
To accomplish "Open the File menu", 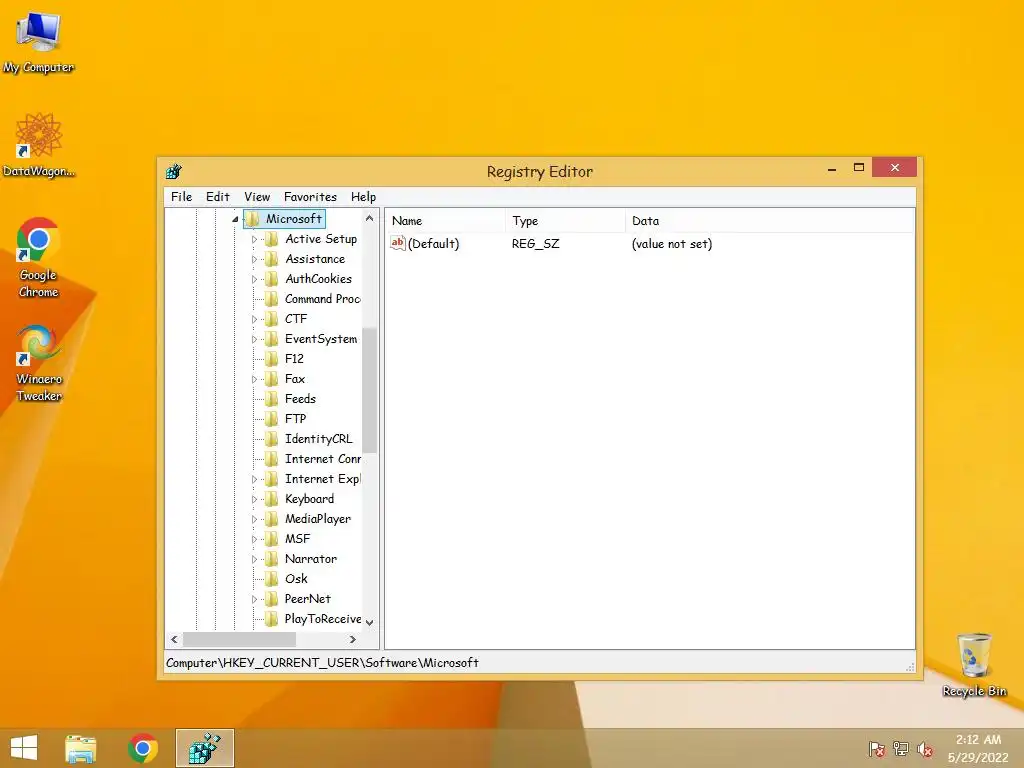I will (x=182, y=197).
